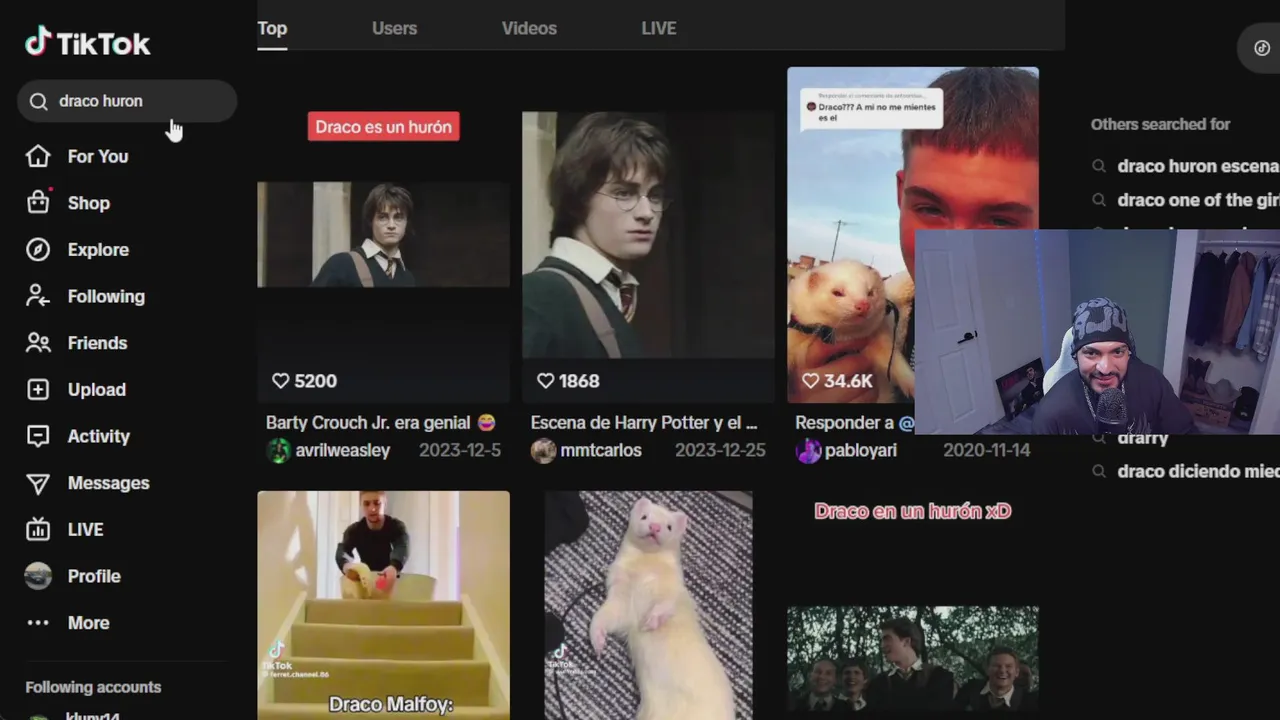Switch to the Top tab
Viewport: 1280px width, 720px height.
coord(272,28)
